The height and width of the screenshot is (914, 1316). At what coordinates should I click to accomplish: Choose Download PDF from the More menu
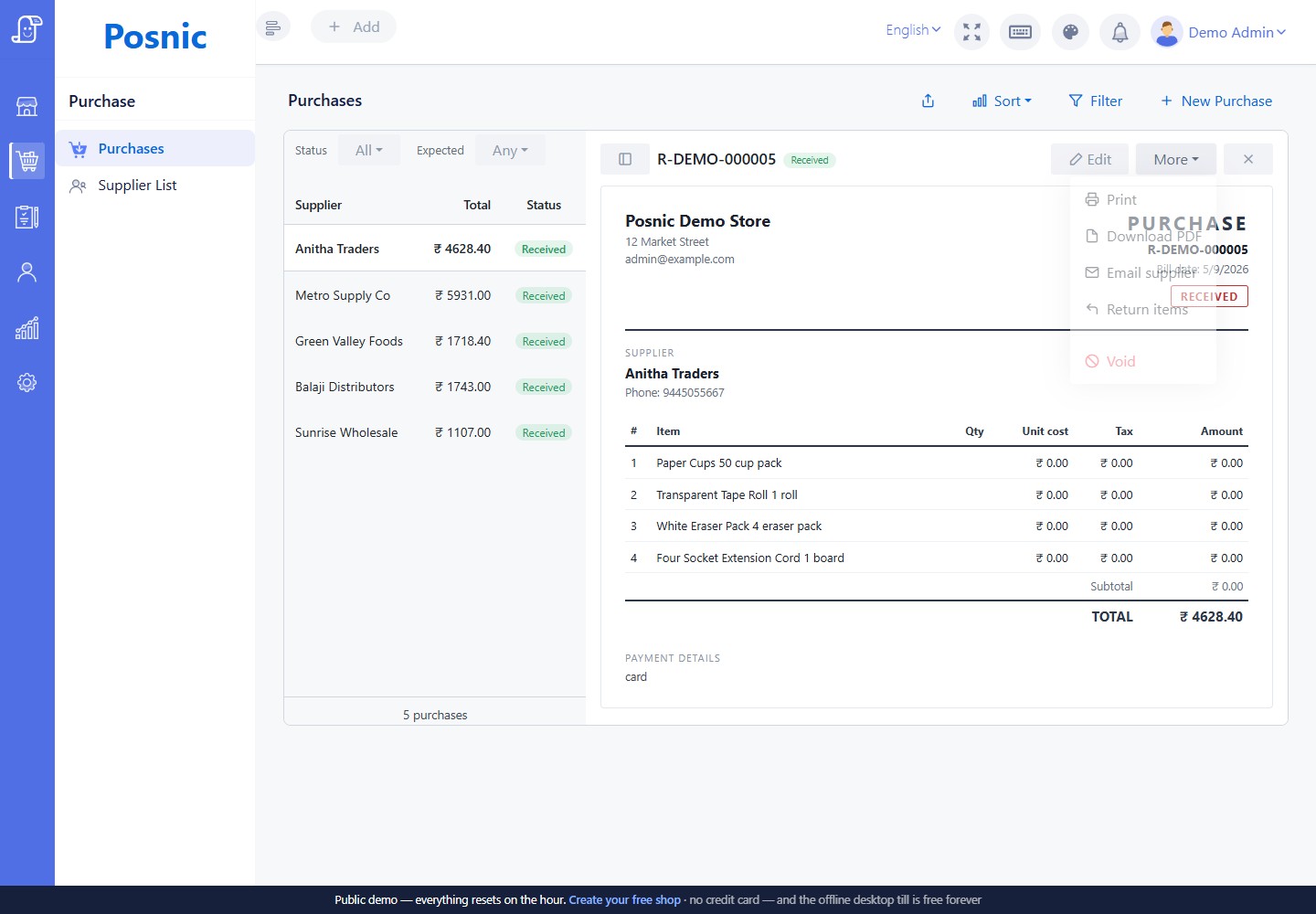pos(1142,236)
